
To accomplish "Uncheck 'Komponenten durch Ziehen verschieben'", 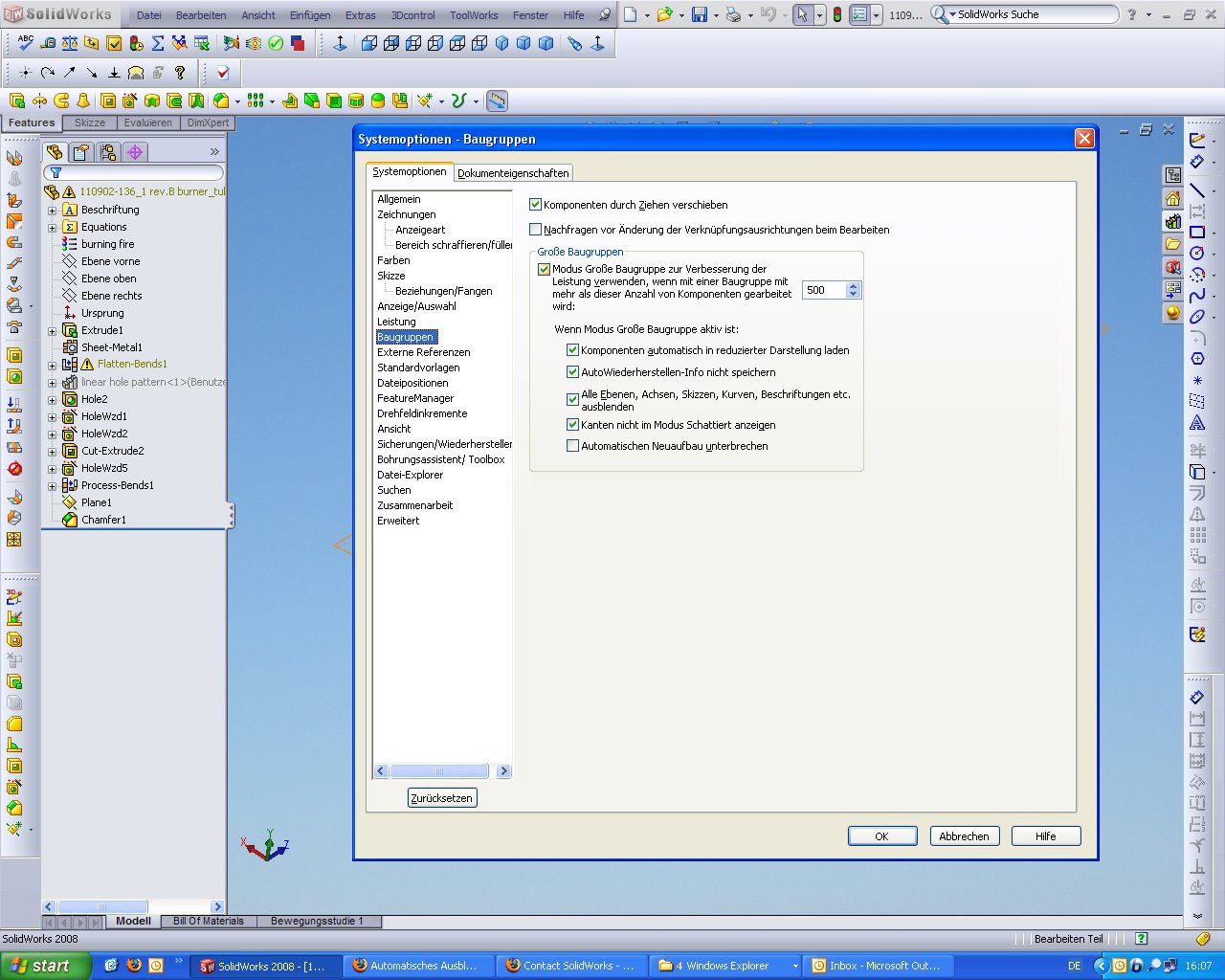I will (x=535, y=205).
